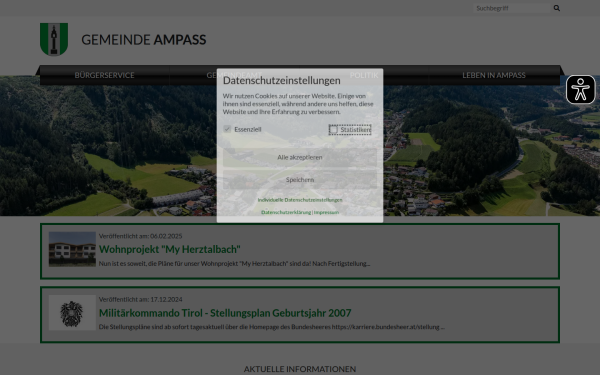The width and height of the screenshot is (600, 375).
Task: Click the Militärkommando eagle emblem thumbnail
Action: [72, 313]
